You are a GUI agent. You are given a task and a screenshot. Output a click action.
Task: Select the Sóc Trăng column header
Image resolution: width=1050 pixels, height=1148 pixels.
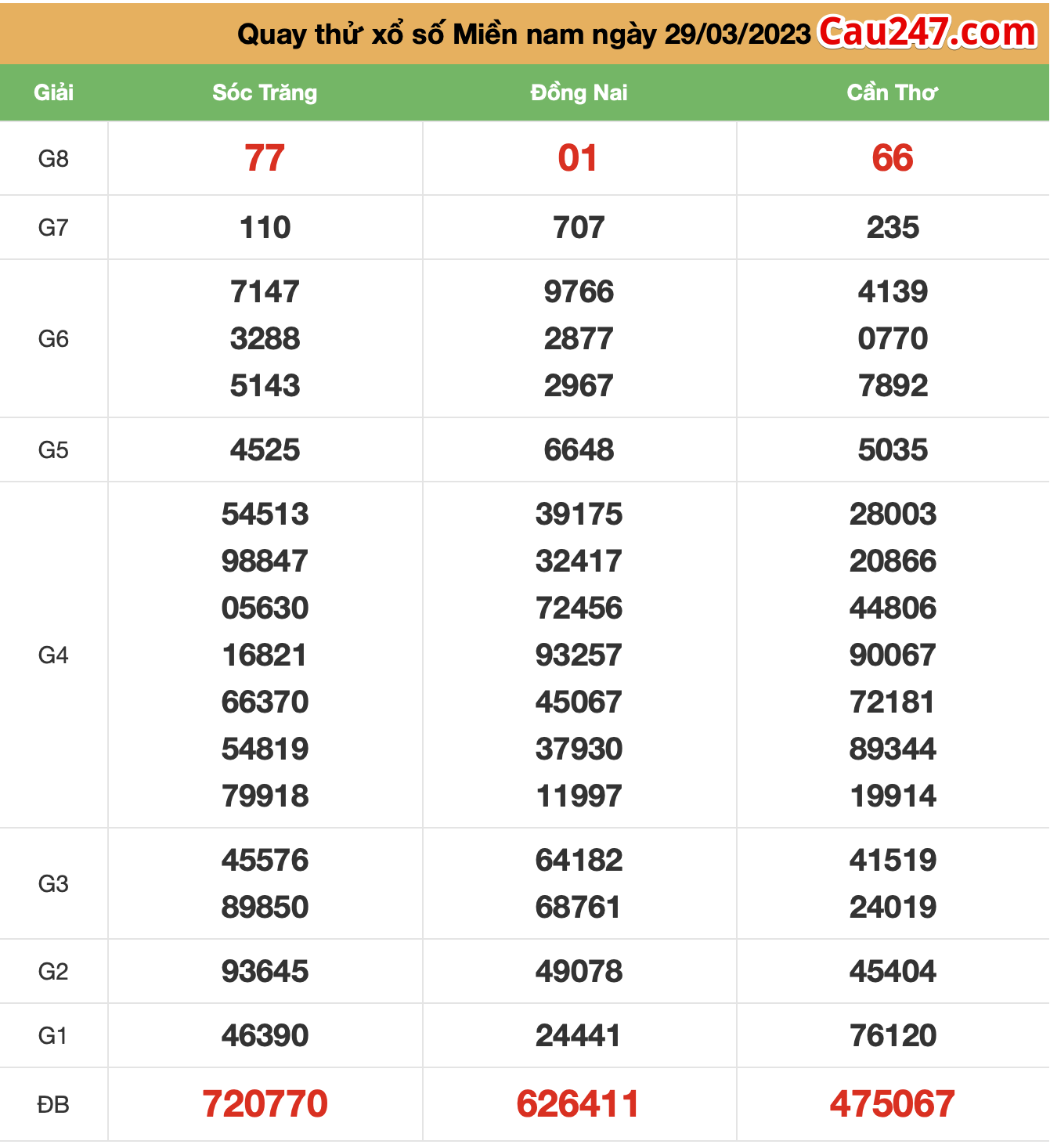(x=265, y=92)
